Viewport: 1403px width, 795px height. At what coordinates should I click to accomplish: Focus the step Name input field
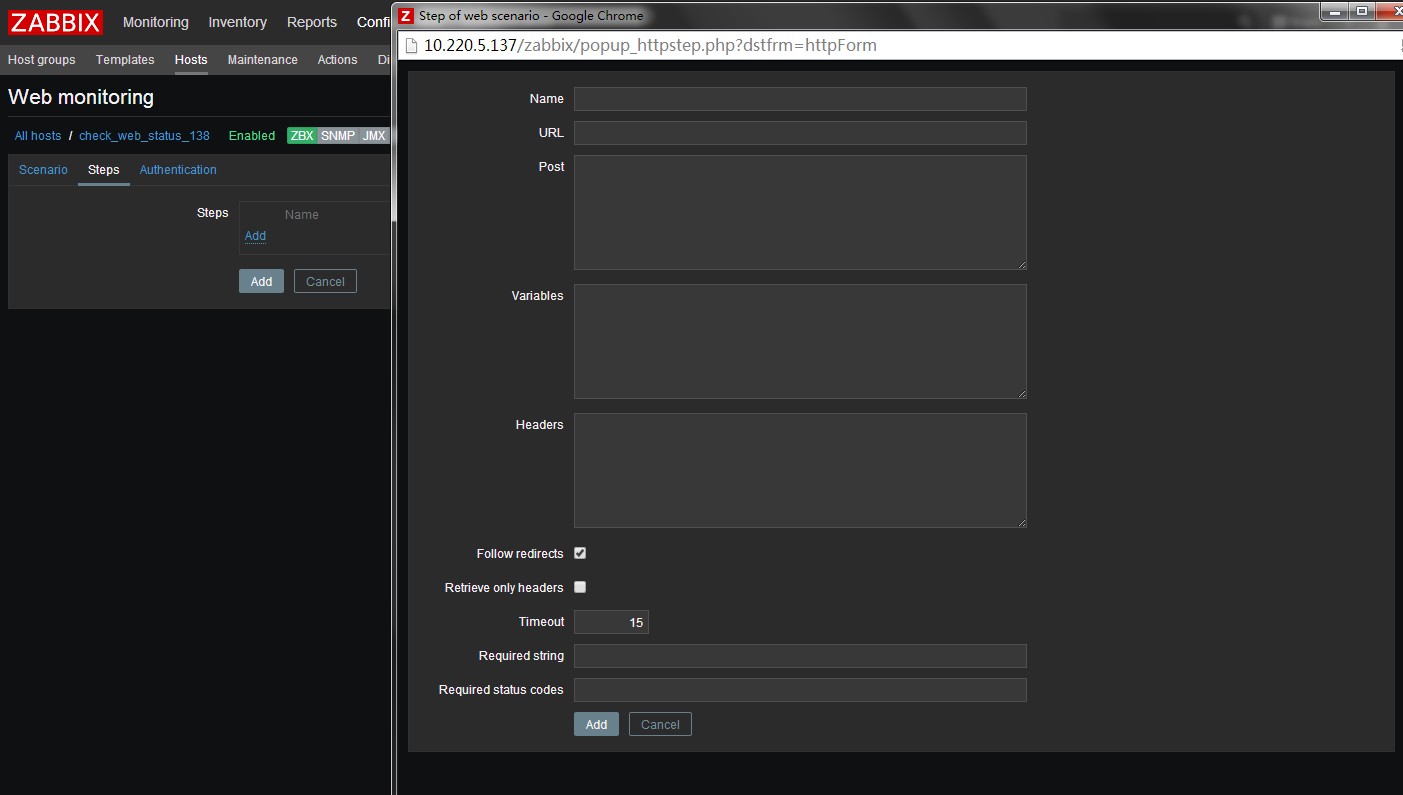[x=800, y=99]
